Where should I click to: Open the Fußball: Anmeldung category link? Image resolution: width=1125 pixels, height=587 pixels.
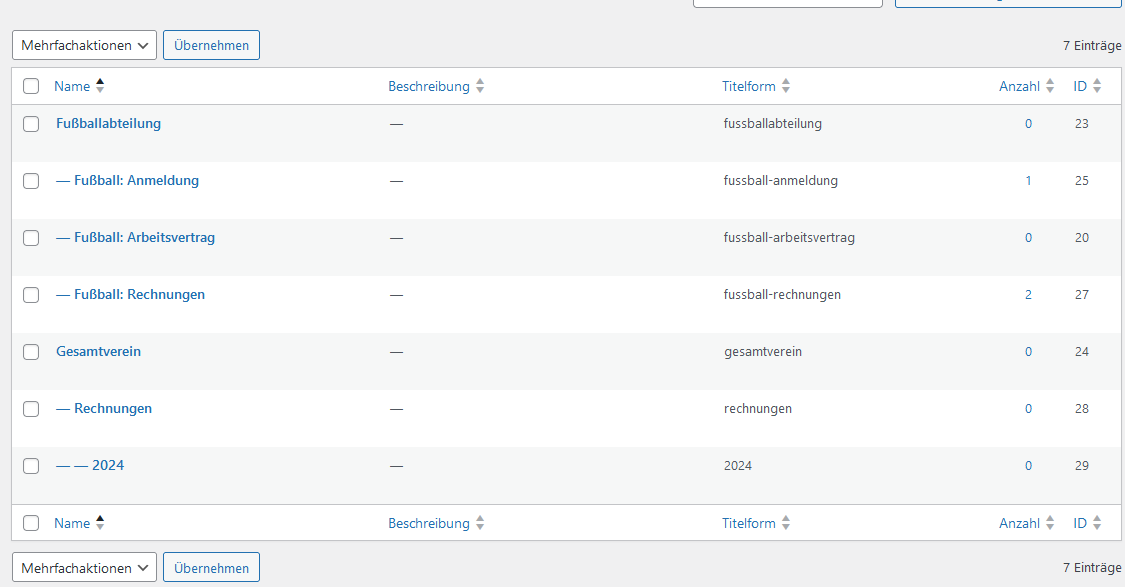click(x=136, y=181)
